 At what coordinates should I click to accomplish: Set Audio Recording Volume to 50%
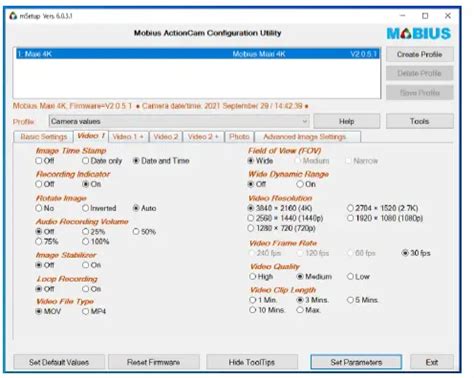pyautogui.click(x=144, y=231)
